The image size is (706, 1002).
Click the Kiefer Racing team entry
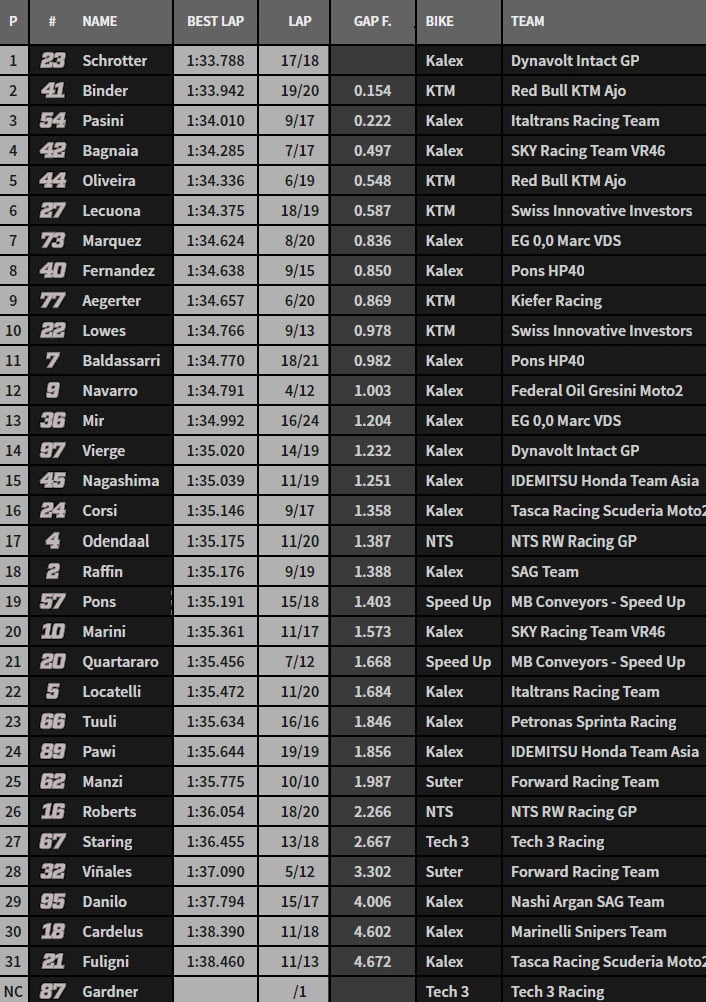click(x=556, y=300)
